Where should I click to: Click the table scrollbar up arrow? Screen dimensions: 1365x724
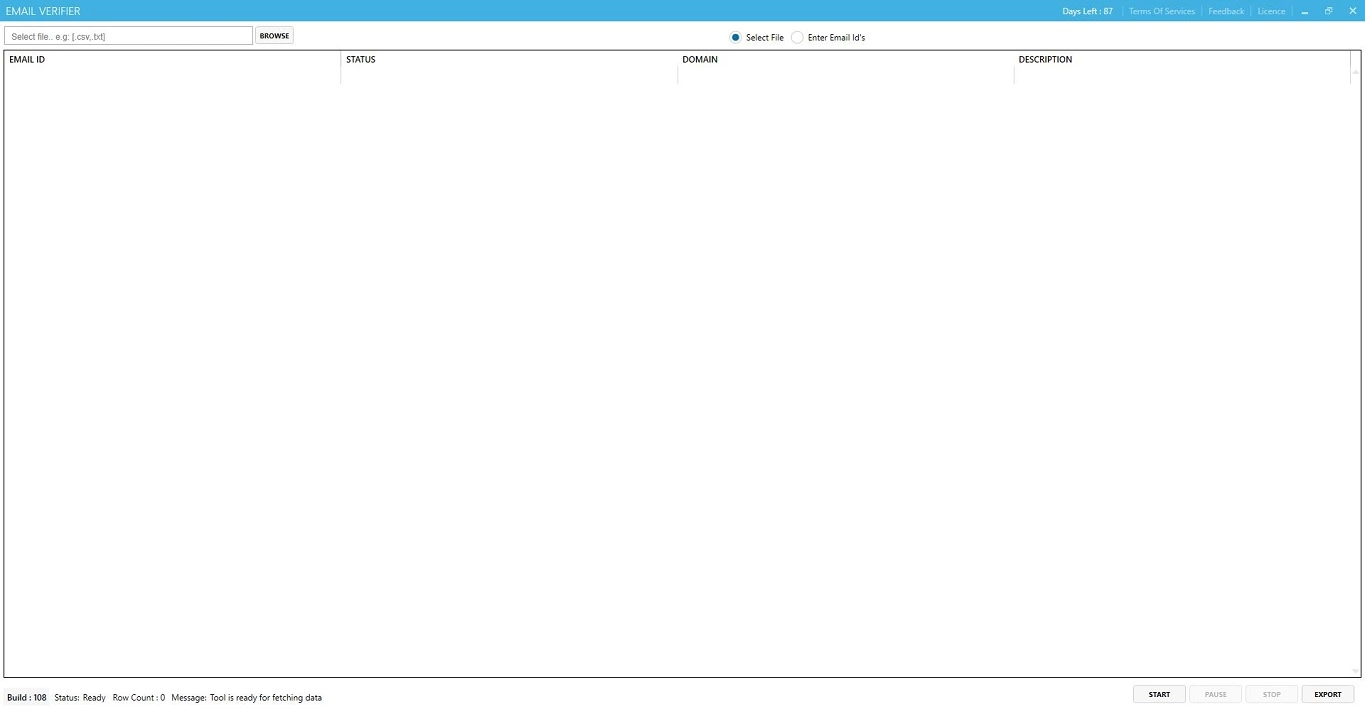click(x=1356, y=72)
